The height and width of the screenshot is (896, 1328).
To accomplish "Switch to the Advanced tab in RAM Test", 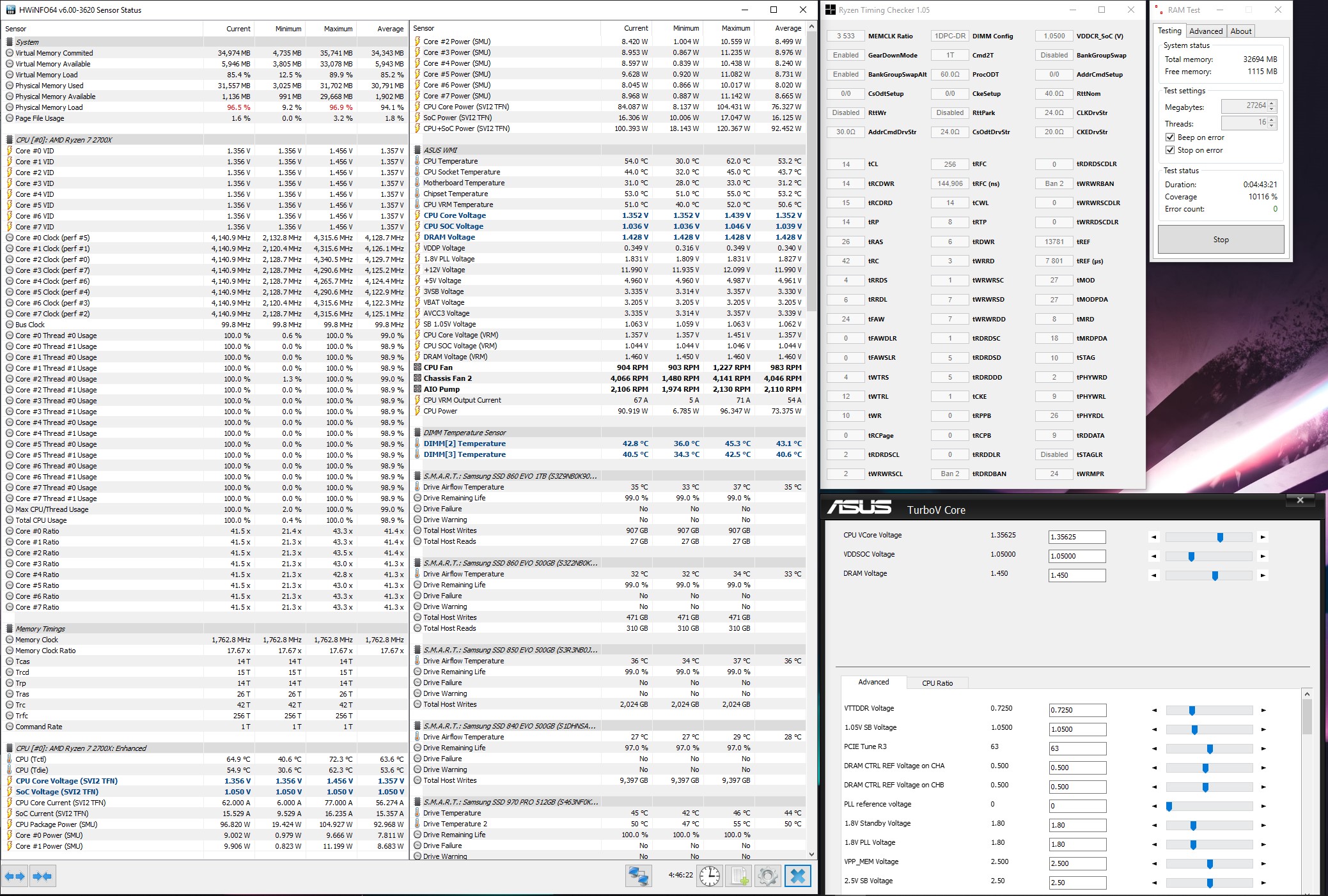I will [1205, 31].
